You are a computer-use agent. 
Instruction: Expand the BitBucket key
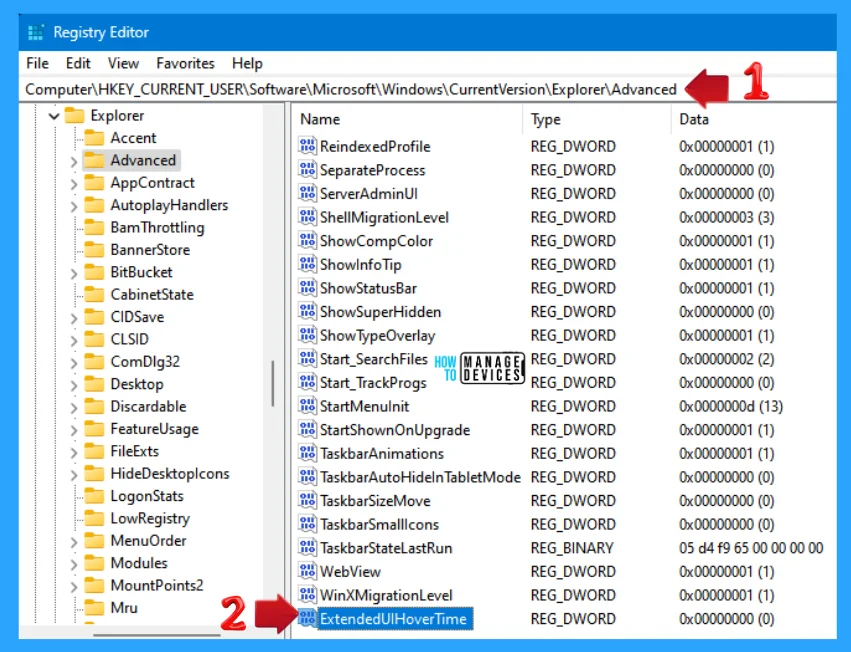point(74,273)
